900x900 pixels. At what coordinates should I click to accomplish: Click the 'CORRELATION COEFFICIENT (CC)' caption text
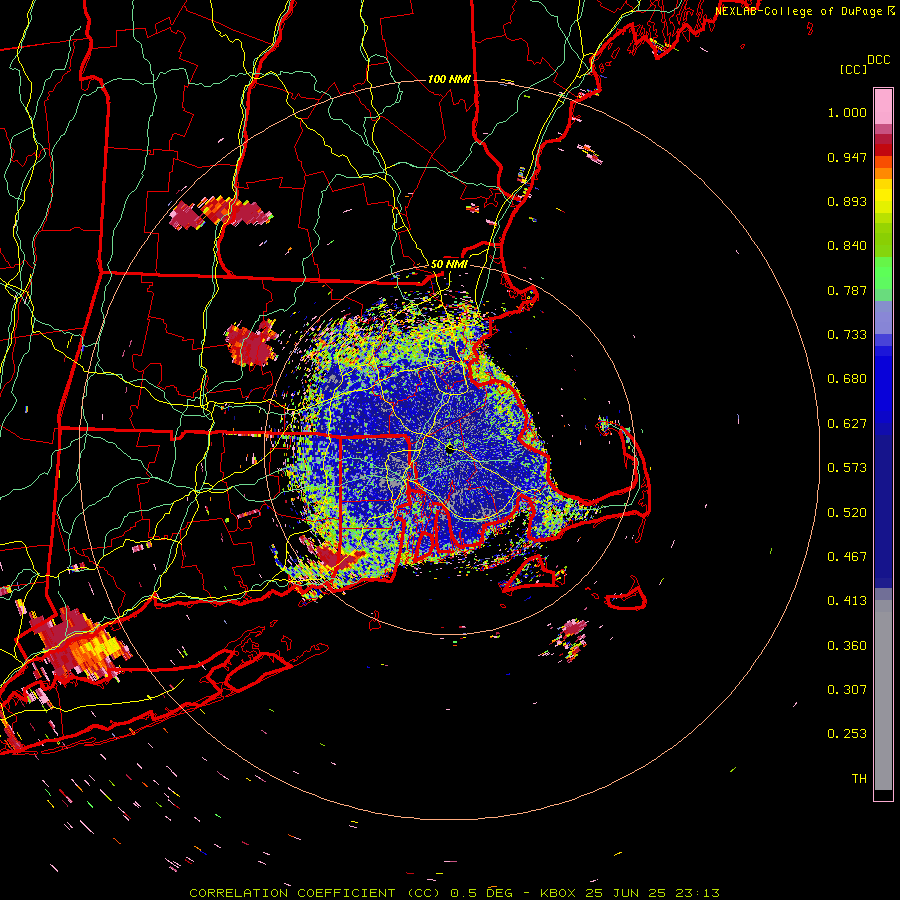pos(316,893)
